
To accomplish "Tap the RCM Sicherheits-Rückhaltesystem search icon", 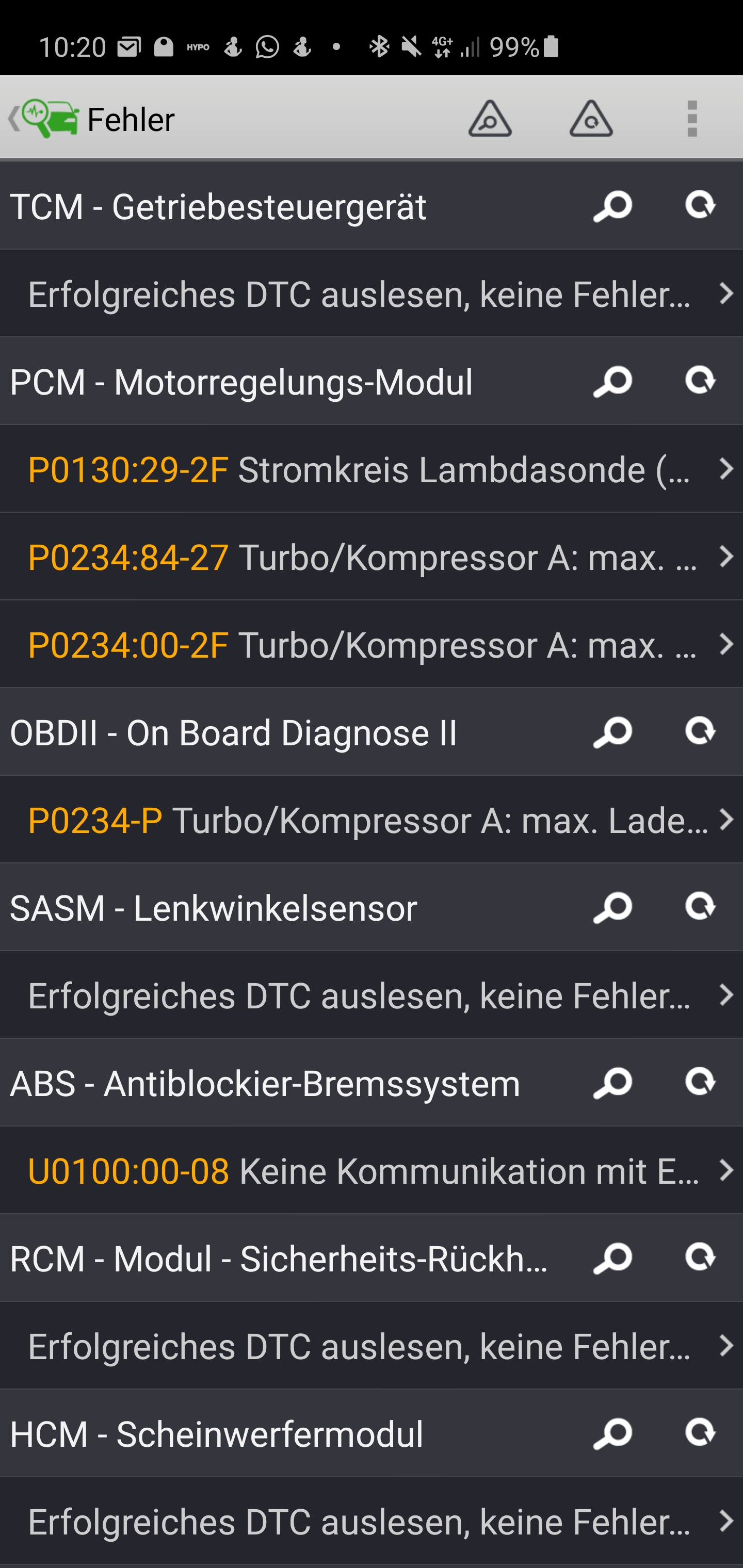I will 612,1258.
